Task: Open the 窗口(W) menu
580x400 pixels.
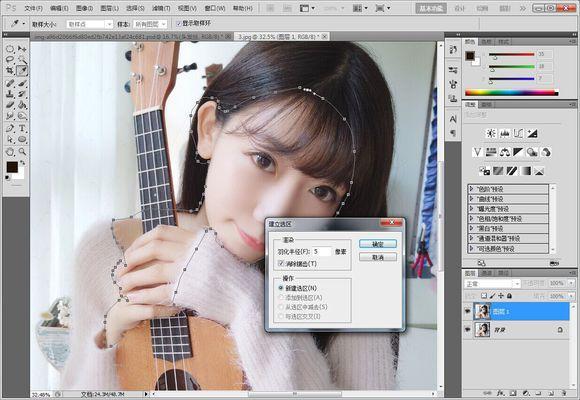Action: click(215, 8)
